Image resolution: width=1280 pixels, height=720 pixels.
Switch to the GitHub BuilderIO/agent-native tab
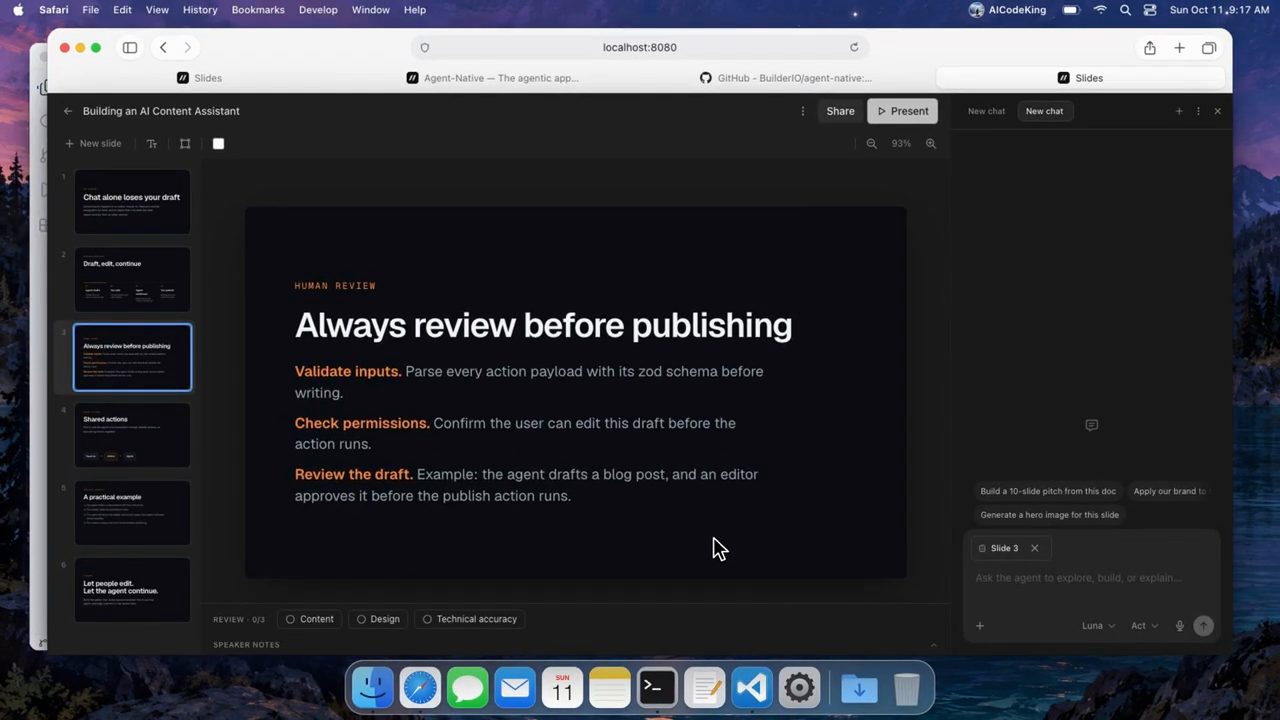pos(786,78)
